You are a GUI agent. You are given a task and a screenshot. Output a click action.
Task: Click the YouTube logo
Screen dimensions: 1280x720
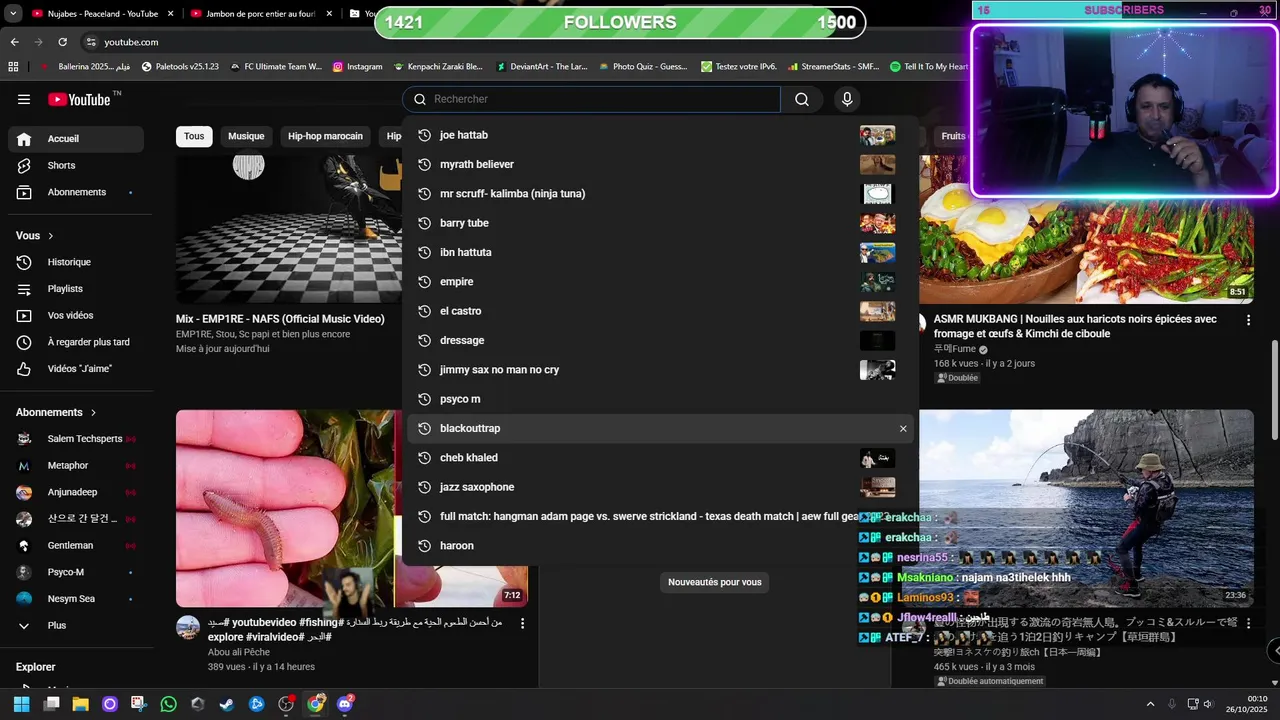coord(78,99)
